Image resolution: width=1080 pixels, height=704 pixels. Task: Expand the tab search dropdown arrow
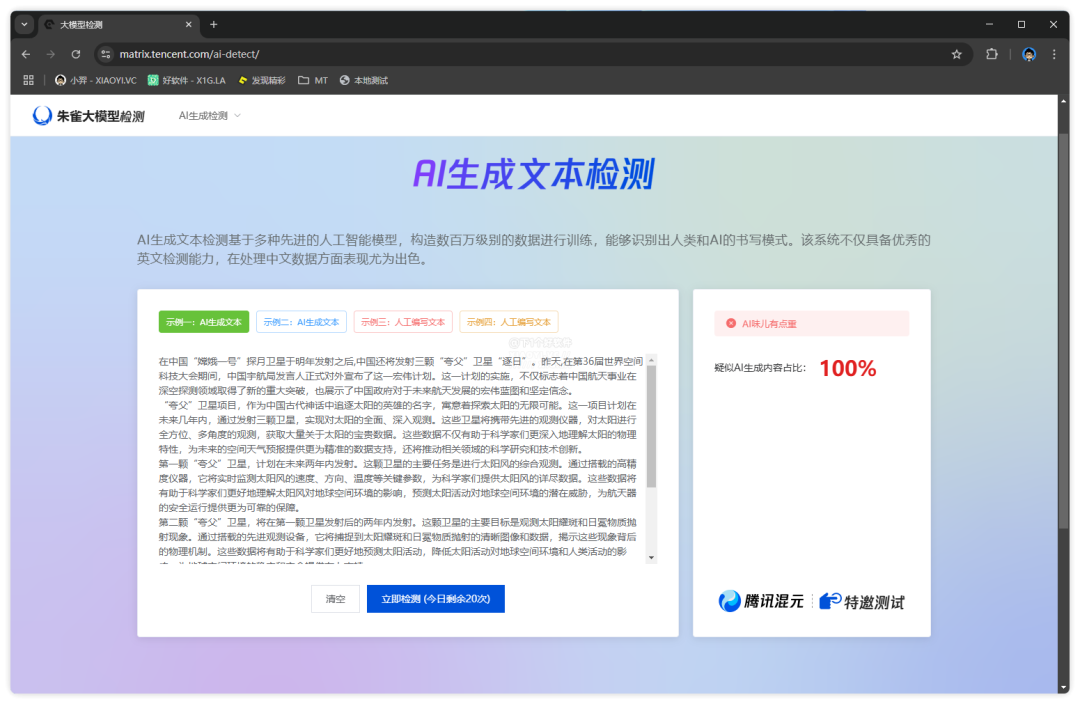[x=25, y=24]
